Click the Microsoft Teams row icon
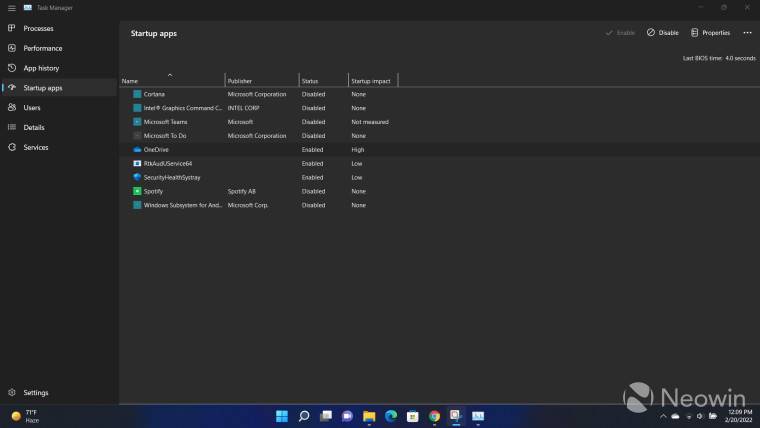The width and height of the screenshot is (760, 428). pos(137,122)
